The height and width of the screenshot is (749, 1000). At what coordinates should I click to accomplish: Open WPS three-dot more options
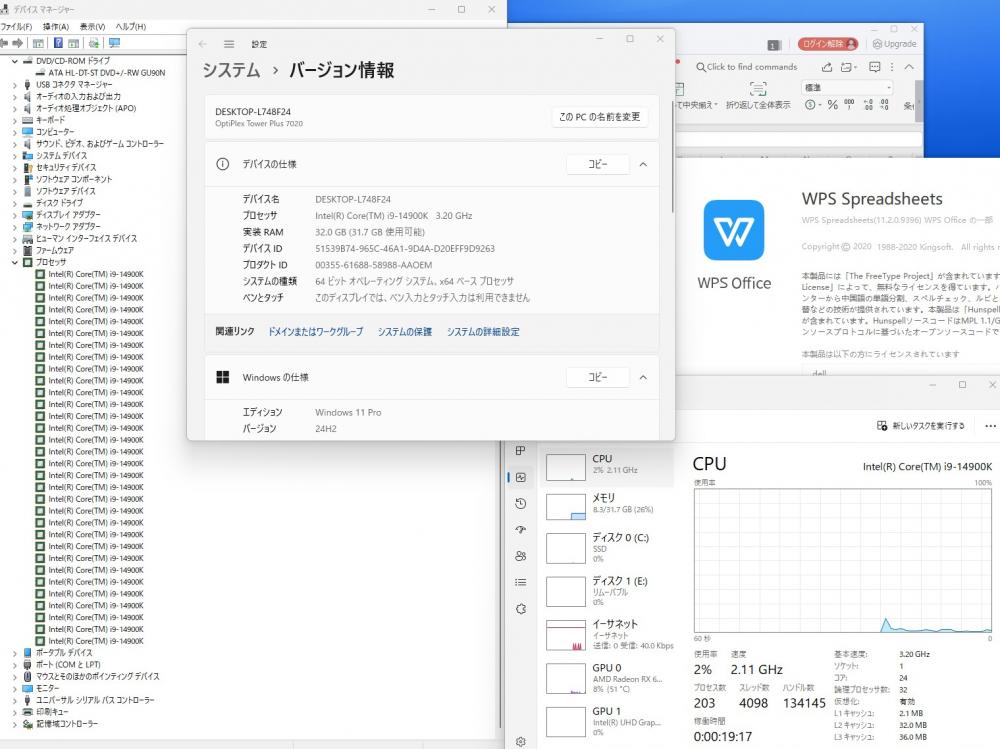point(892,67)
